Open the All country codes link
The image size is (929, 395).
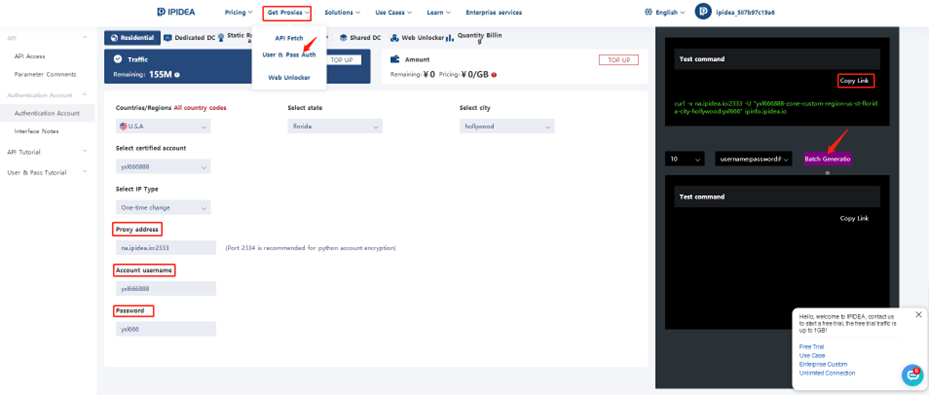200,108
